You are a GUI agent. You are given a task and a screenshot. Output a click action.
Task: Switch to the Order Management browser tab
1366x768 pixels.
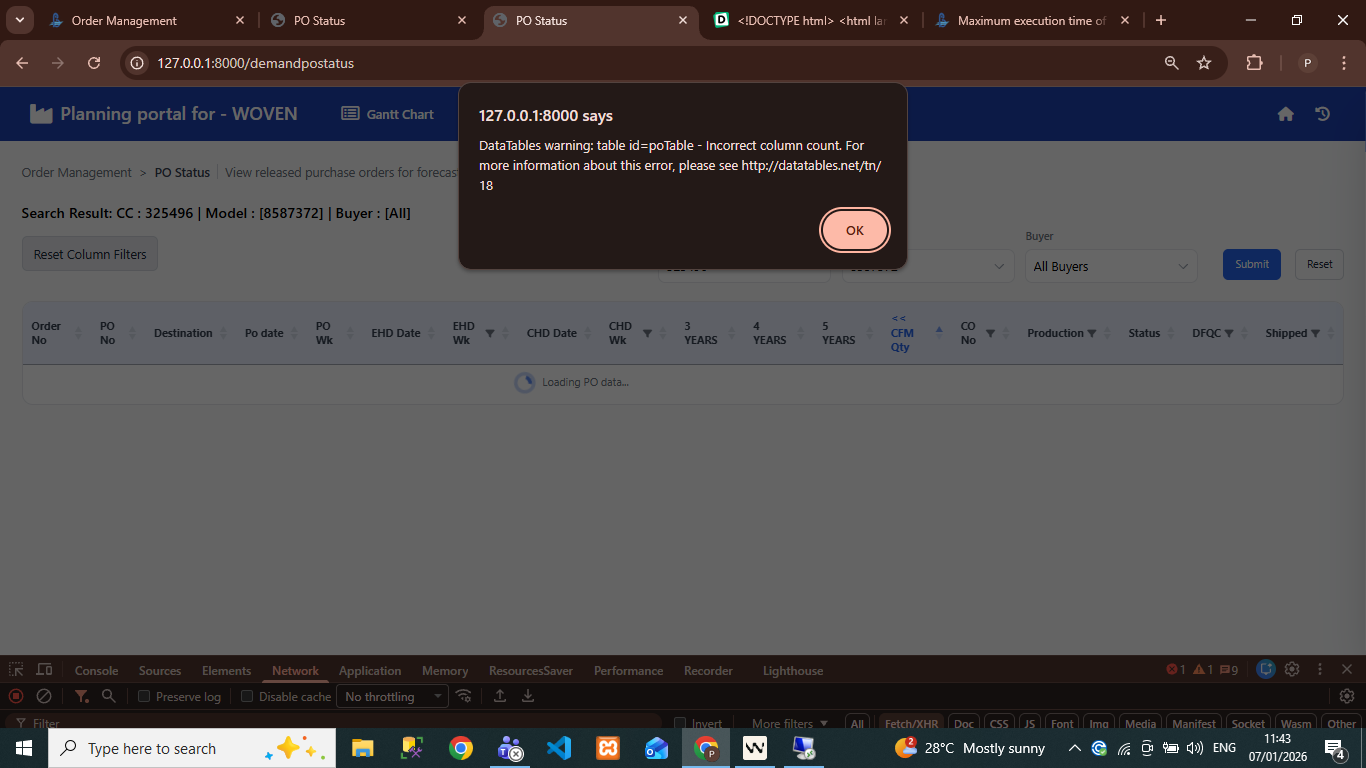point(124,21)
